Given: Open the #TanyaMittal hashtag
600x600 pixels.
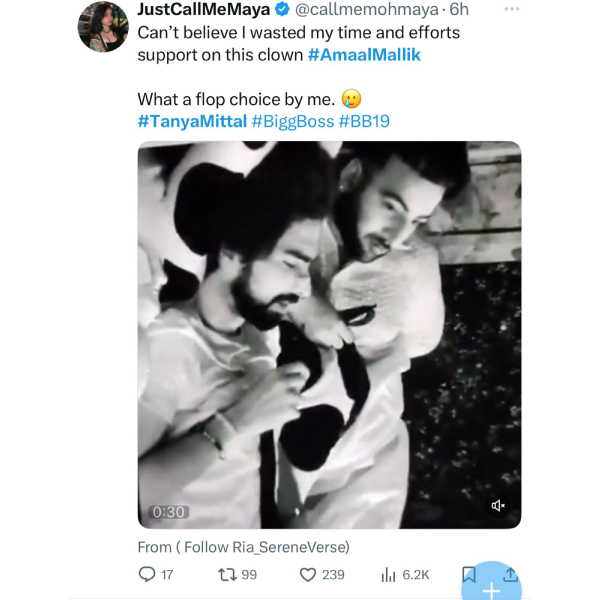Looking at the screenshot, I should 192,121.
